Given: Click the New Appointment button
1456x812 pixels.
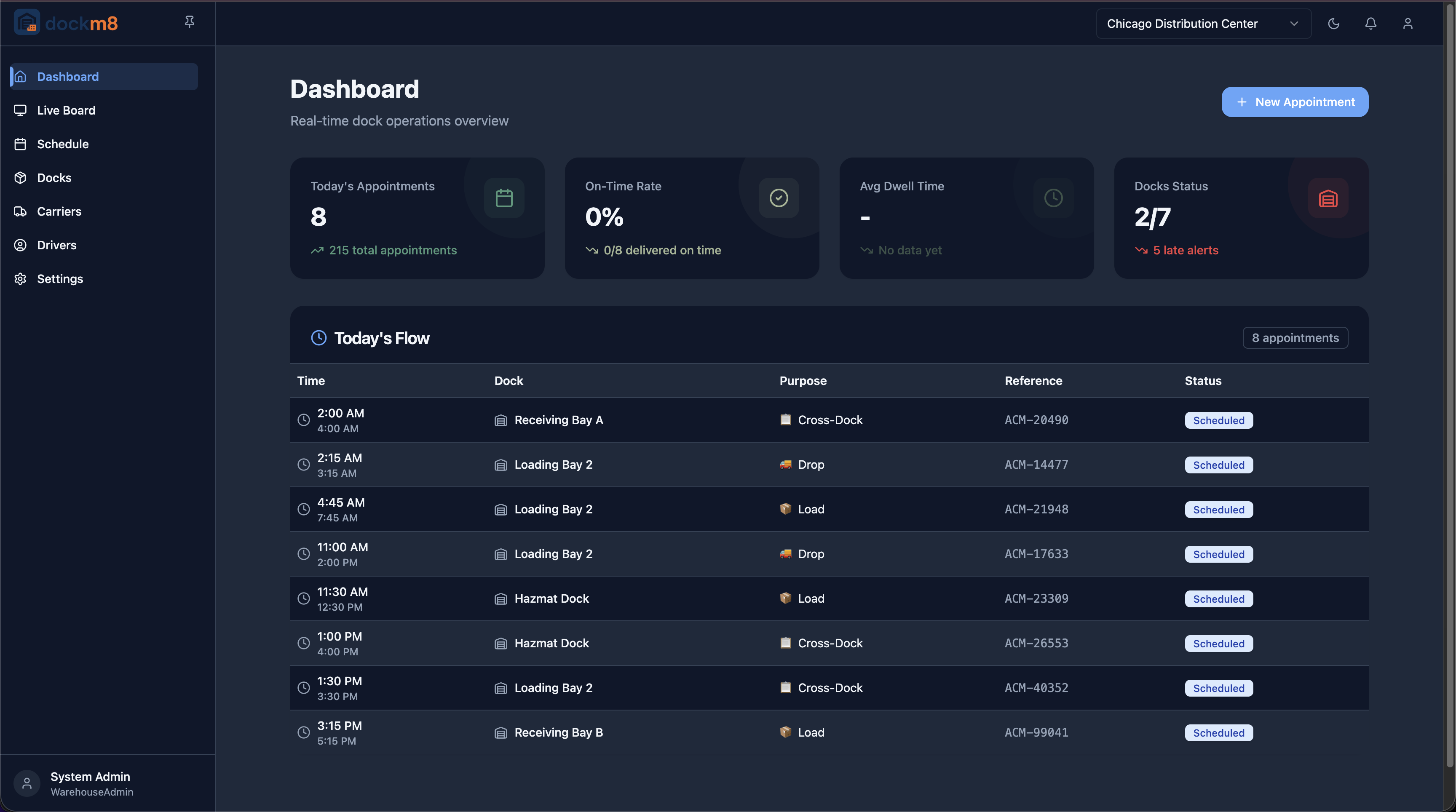Looking at the screenshot, I should pyautogui.click(x=1294, y=102).
